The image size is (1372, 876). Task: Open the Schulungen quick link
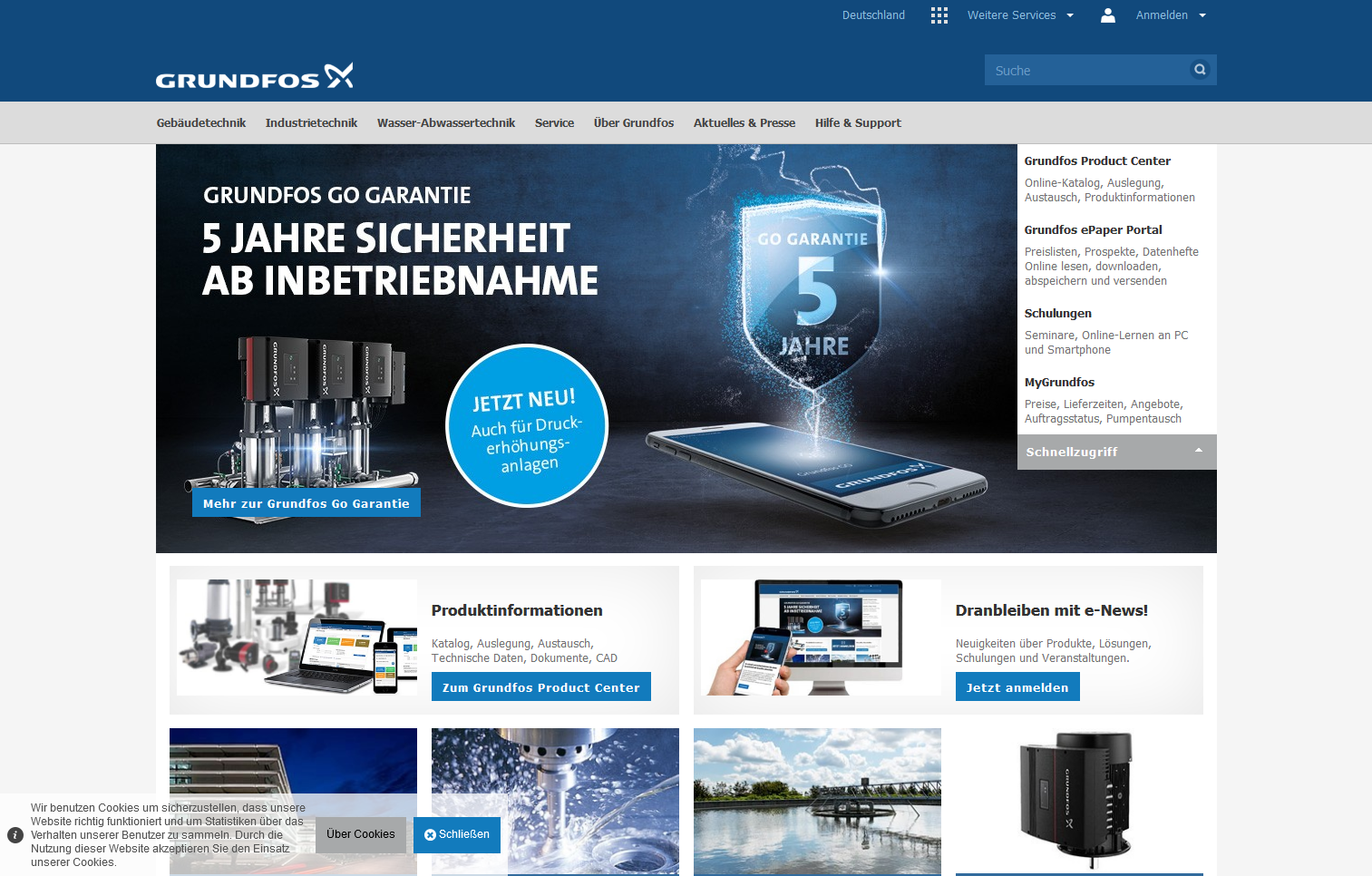pyautogui.click(x=1058, y=314)
